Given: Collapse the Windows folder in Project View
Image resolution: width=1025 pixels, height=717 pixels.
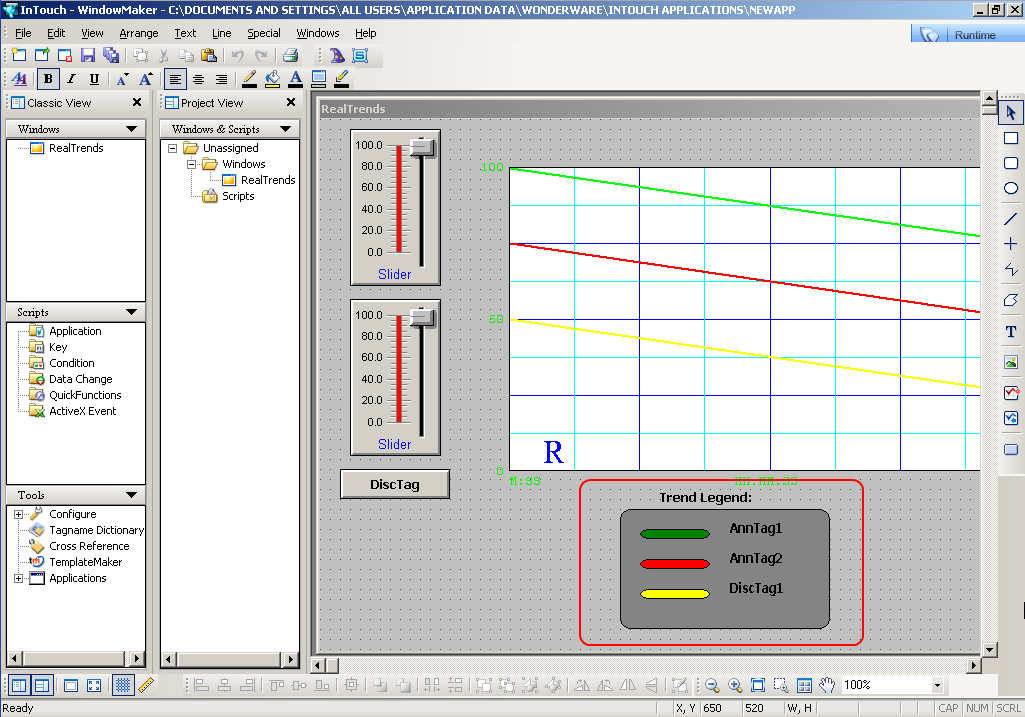Looking at the screenshot, I should pyautogui.click(x=192, y=164).
